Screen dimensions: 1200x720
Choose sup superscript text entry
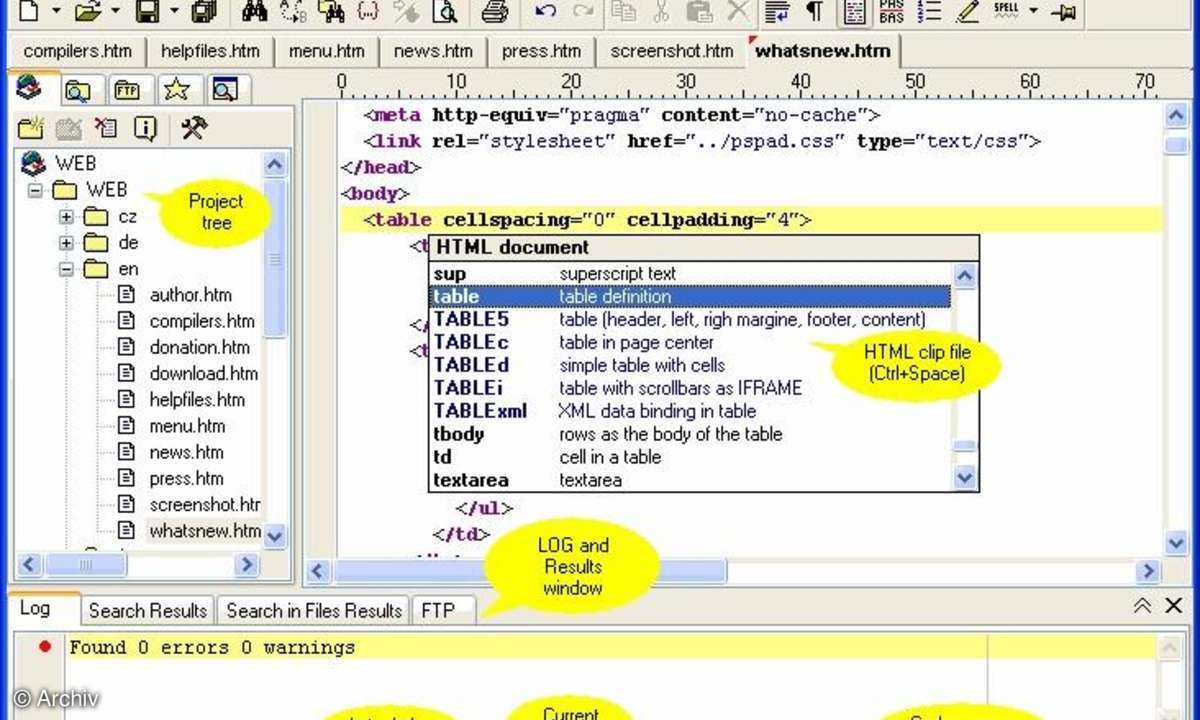690,274
